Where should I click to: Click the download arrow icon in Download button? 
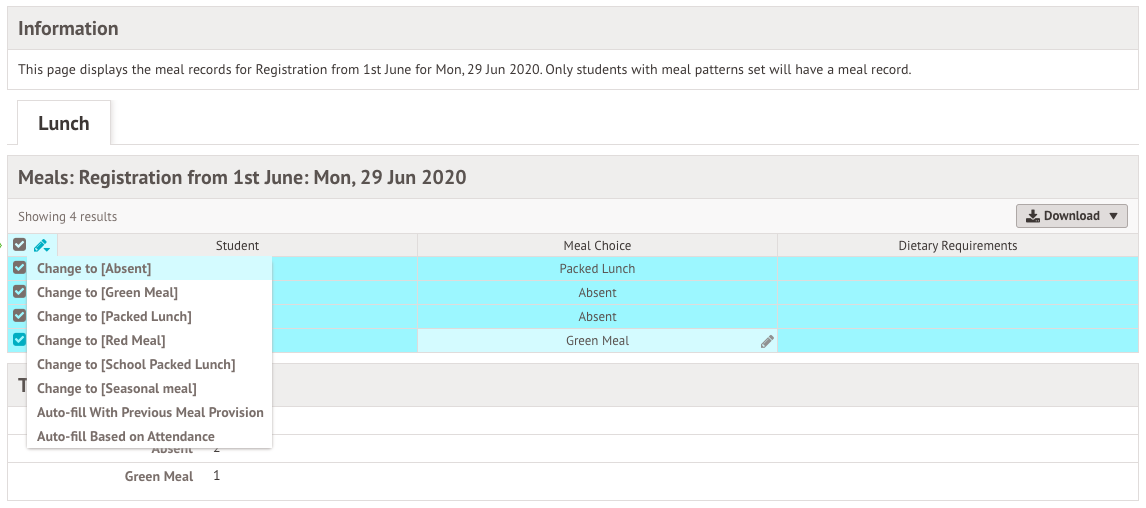coord(1032,216)
